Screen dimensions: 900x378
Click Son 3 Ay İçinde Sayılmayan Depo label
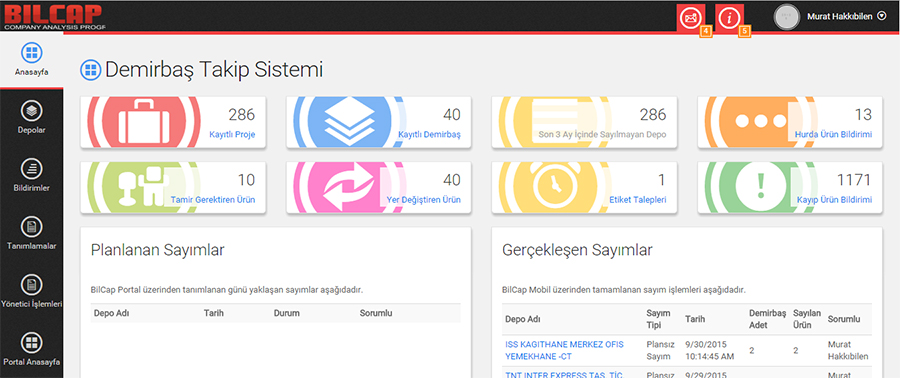(x=602, y=135)
